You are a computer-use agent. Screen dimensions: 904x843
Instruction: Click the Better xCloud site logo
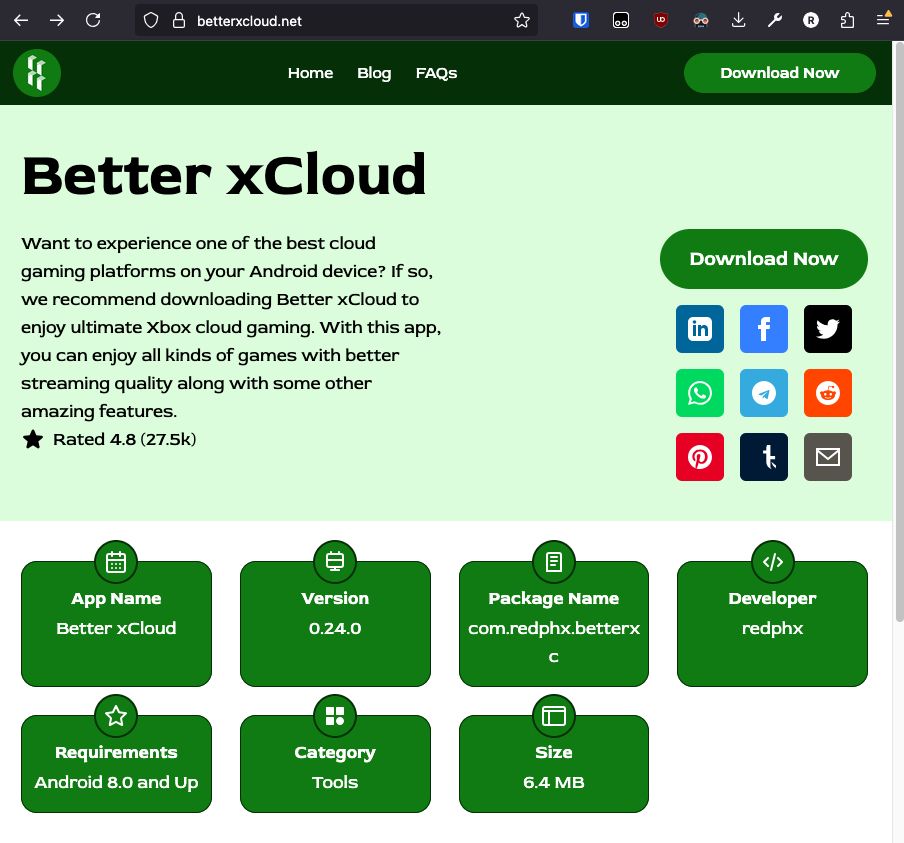[x=37, y=73]
